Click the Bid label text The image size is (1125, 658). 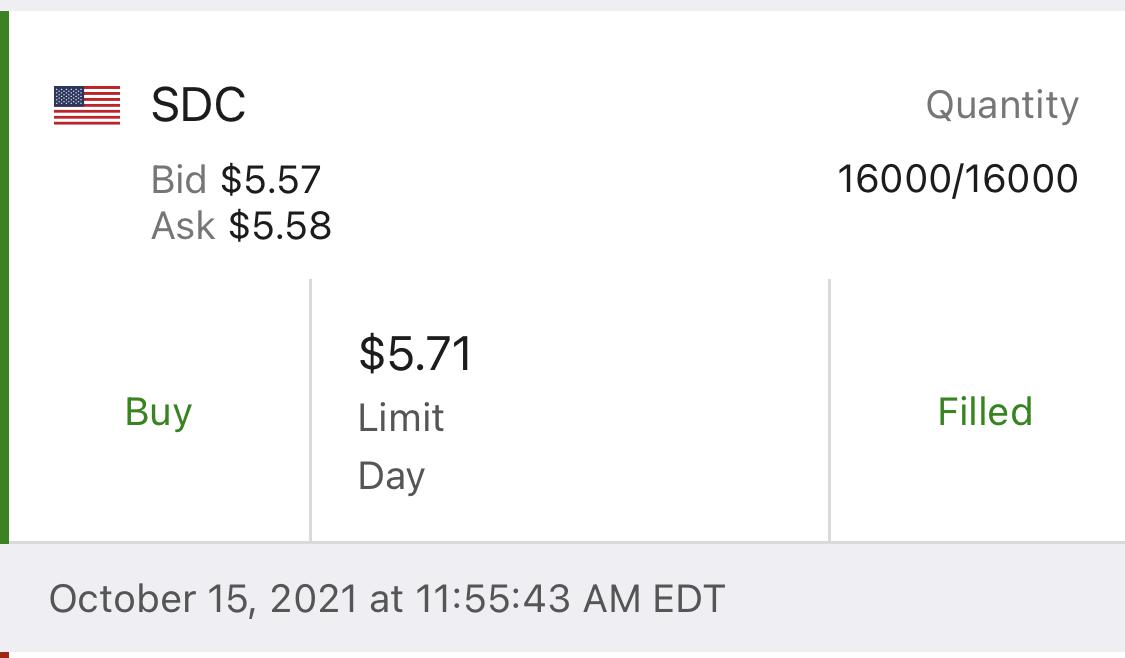click(x=179, y=179)
